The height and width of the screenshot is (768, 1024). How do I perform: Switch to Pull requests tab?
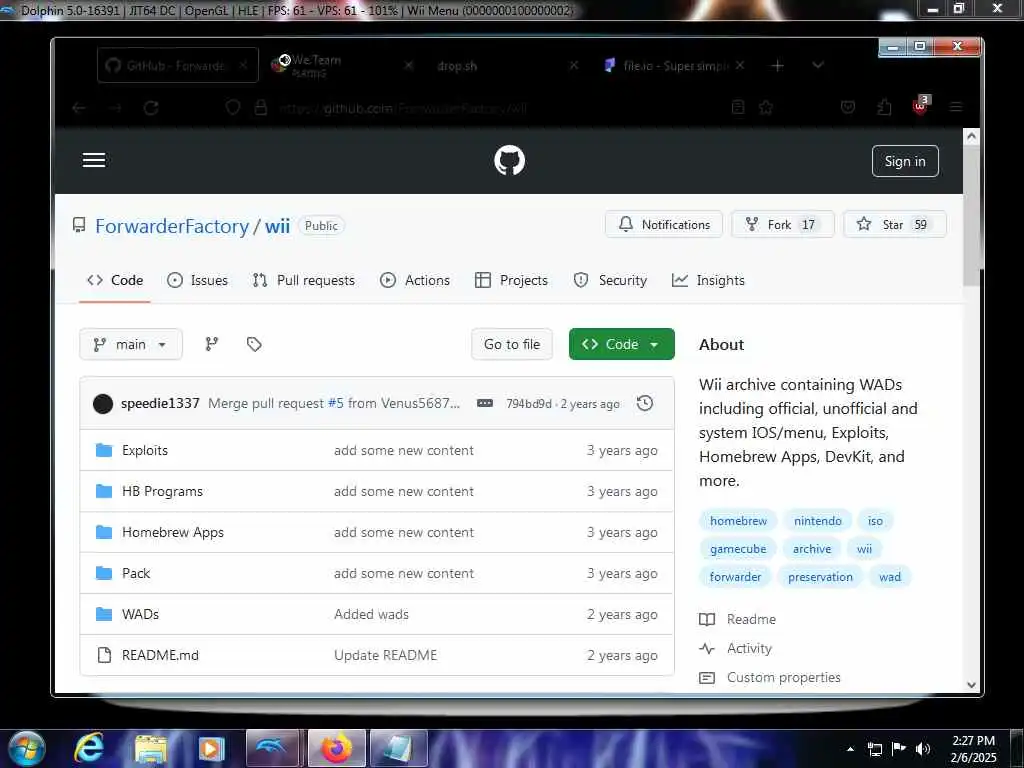(x=304, y=280)
